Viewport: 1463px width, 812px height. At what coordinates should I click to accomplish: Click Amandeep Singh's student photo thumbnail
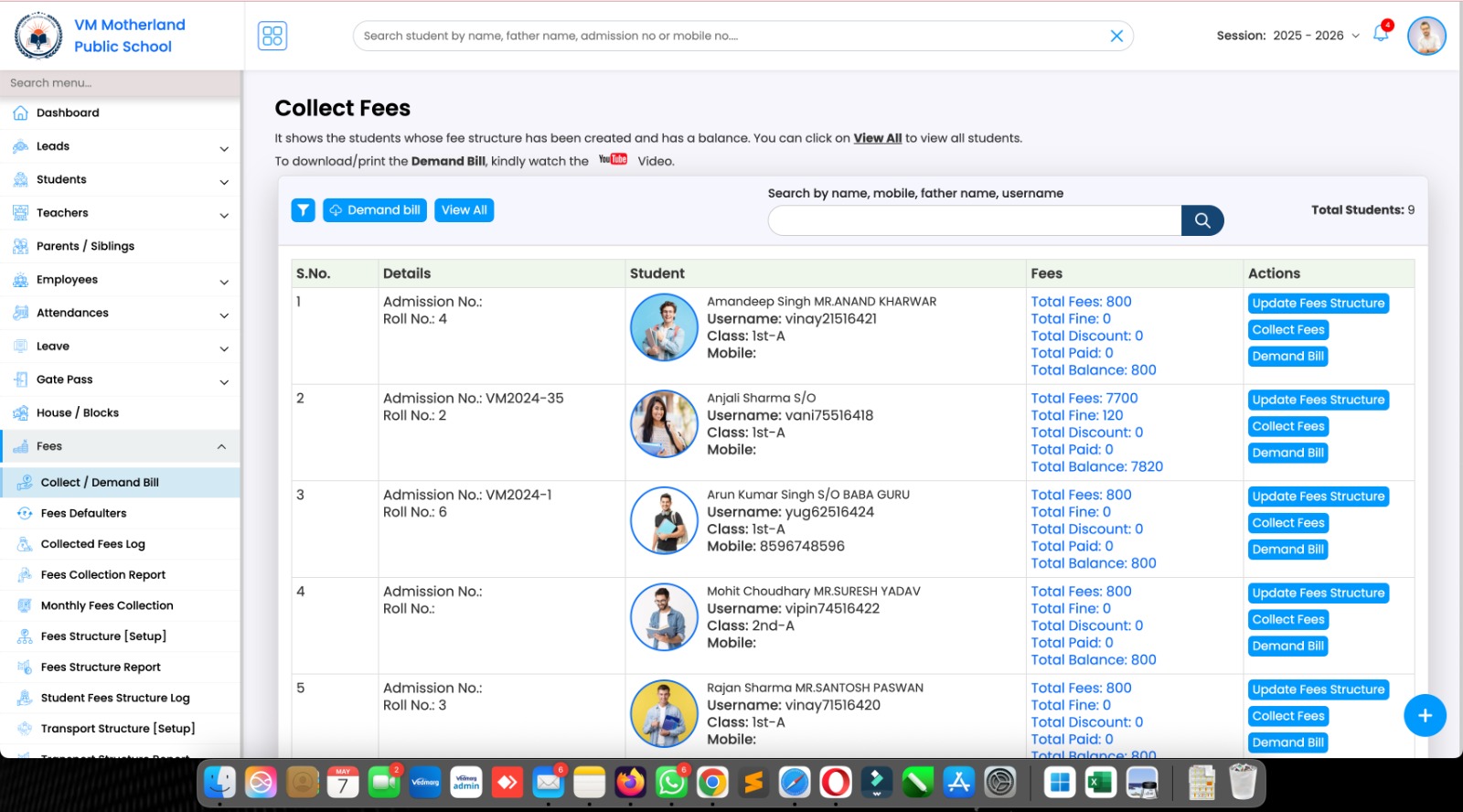[664, 327]
